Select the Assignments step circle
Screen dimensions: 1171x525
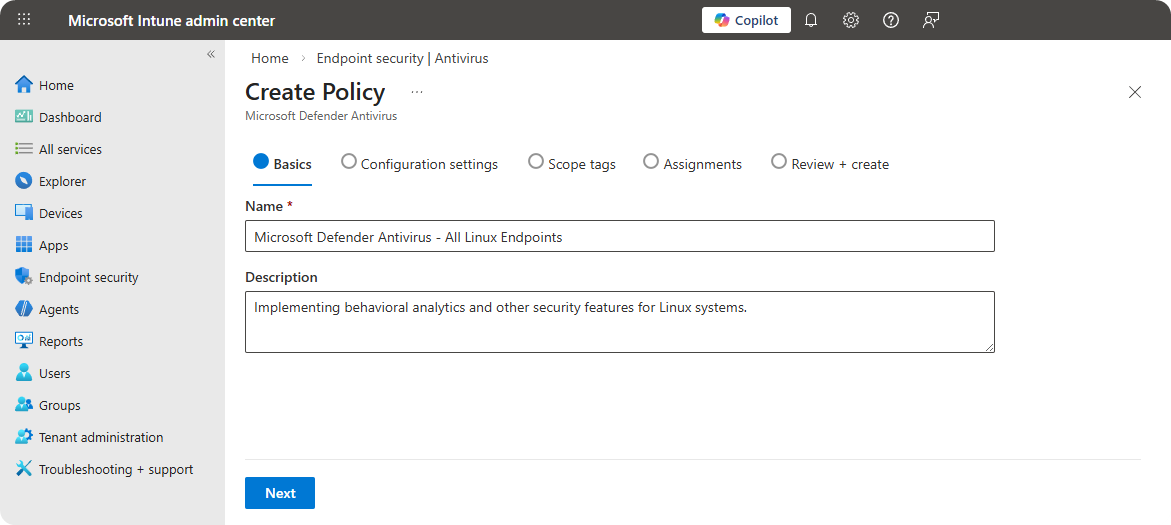(651, 161)
